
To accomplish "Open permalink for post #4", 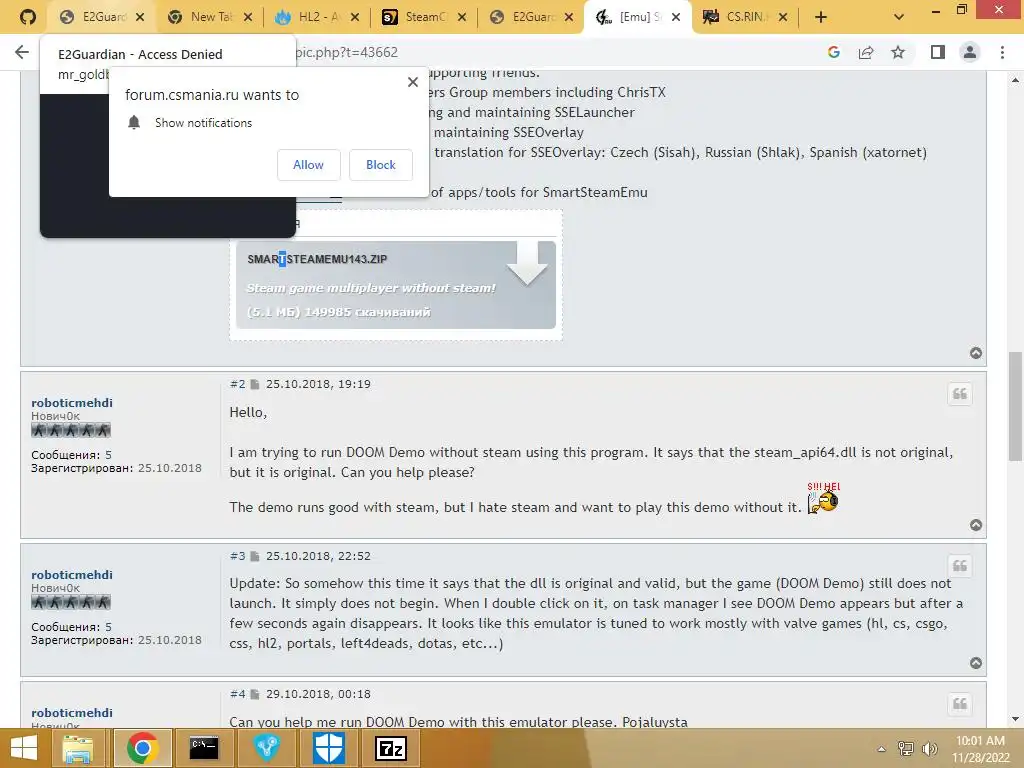I will click(237, 694).
